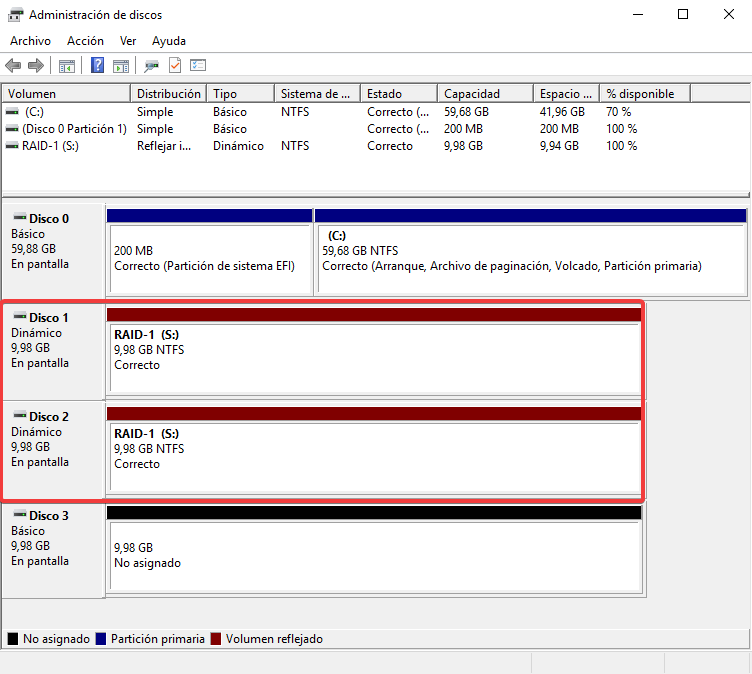Open the Archivo menu
This screenshot has width=752, height=674.
(30, 41)
